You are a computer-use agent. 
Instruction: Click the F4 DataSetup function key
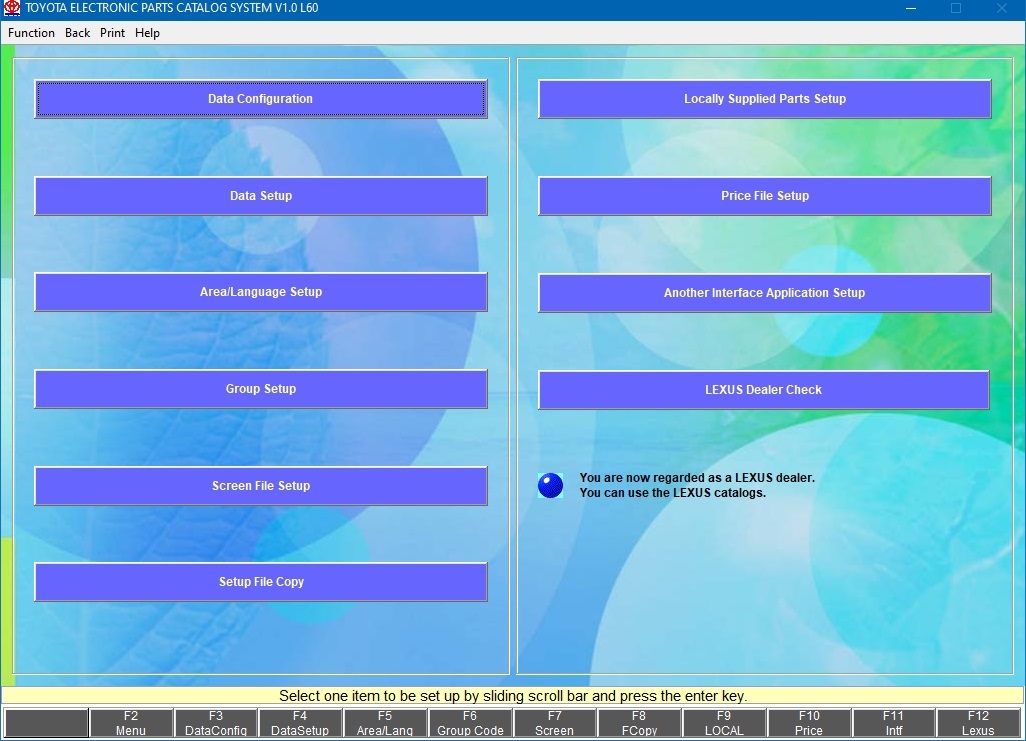tap(300, 723)
